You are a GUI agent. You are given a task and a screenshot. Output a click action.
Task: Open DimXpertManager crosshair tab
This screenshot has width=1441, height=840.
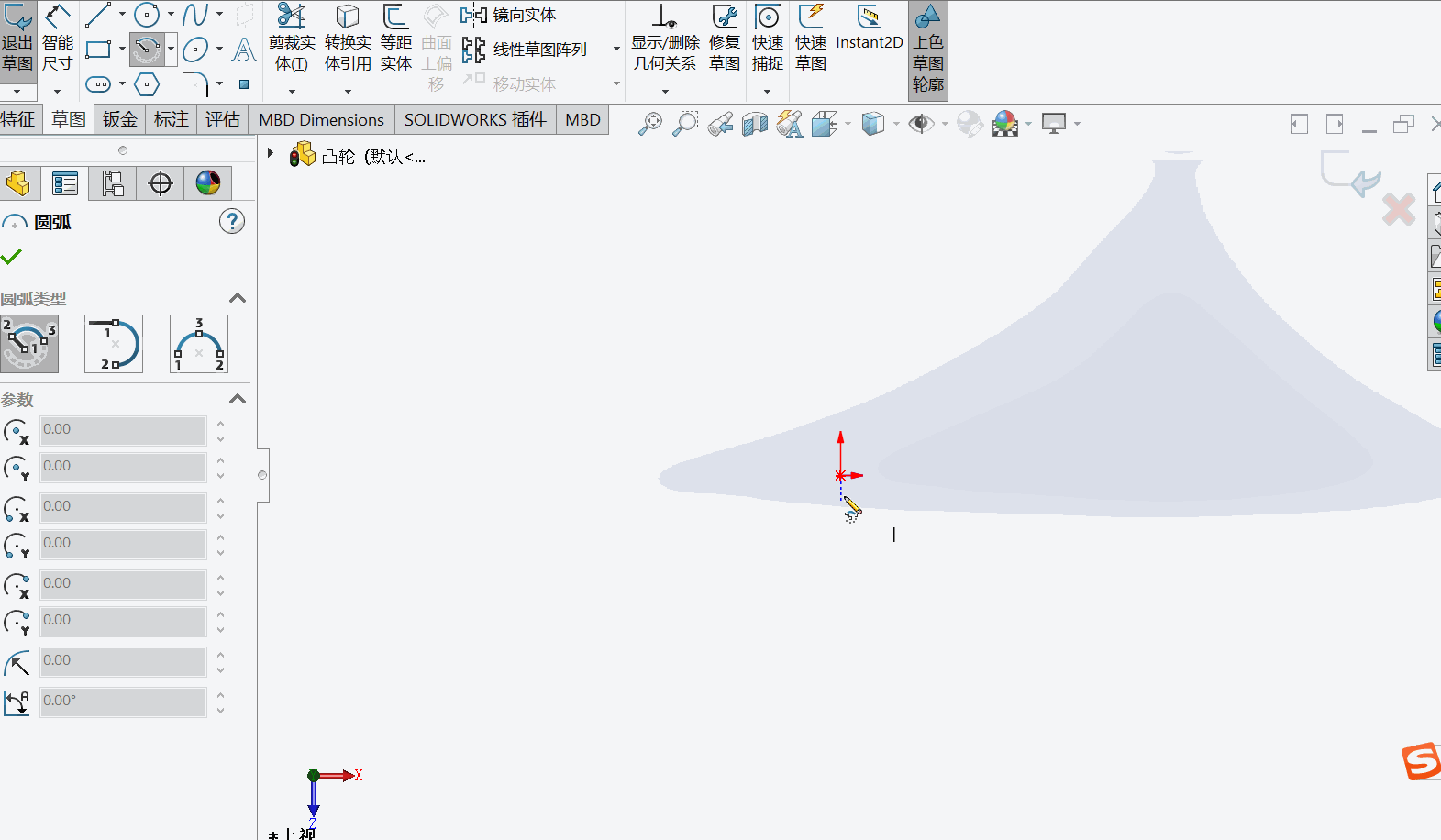point(161,183)
